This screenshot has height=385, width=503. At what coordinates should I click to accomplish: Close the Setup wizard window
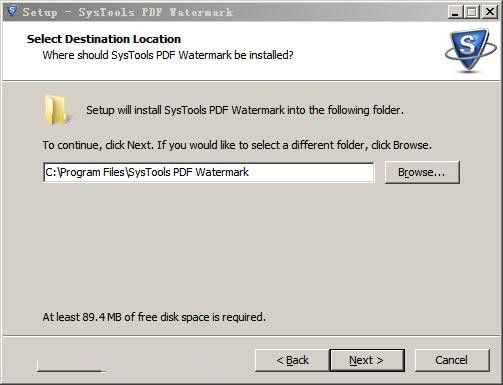(x=489, y=12)
